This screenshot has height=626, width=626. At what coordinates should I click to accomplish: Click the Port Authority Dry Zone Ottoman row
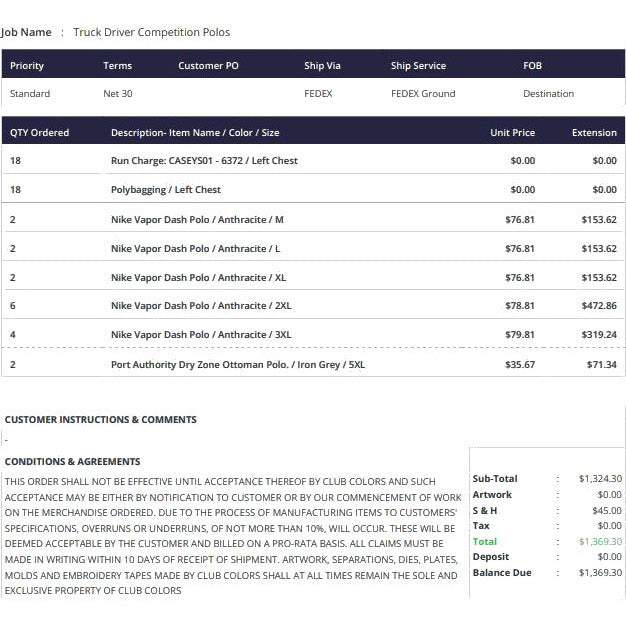[313, 365]
